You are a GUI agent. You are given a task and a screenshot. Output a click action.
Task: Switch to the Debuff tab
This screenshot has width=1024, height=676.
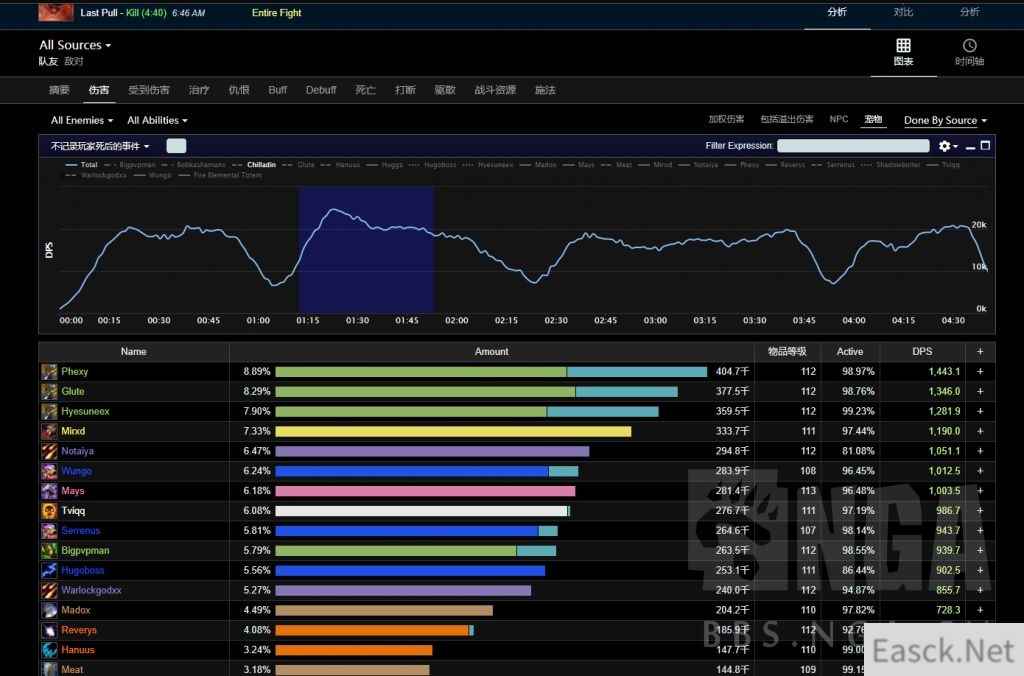(x=321, y=90)
